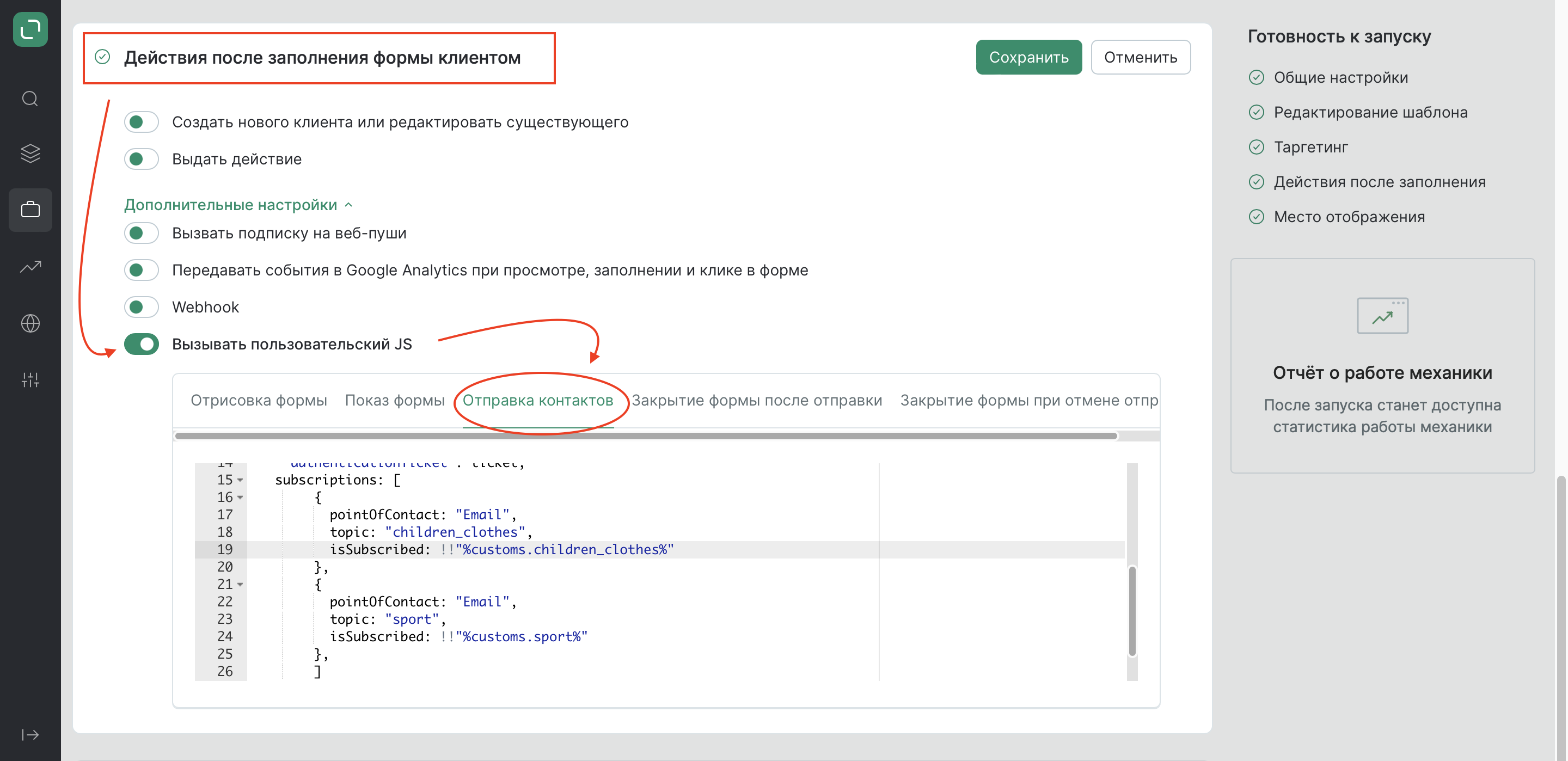This screenshot has height=761, width=1568.
Task: Go to Редактирование шаблона step
Action: [x=1370, y=112]
